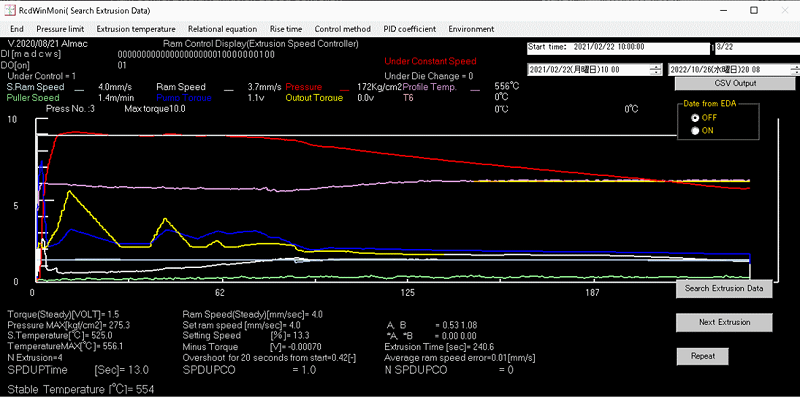Click the end date spinner arrows
800x398 pixels.
794,69
